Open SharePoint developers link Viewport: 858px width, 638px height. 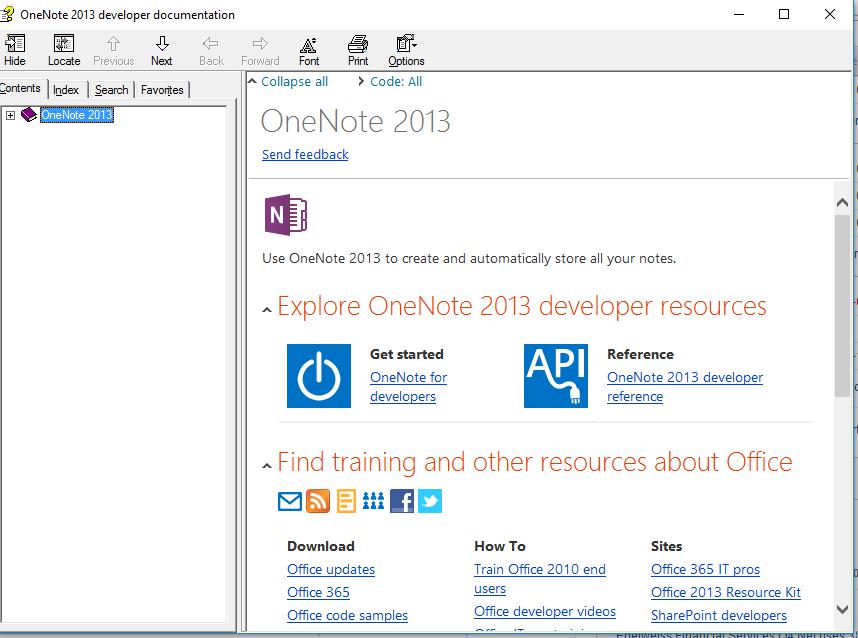click(719, 616)
